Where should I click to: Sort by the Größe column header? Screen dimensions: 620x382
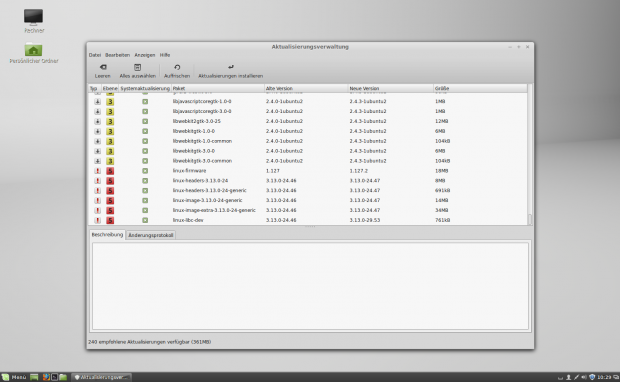(480, 89)
